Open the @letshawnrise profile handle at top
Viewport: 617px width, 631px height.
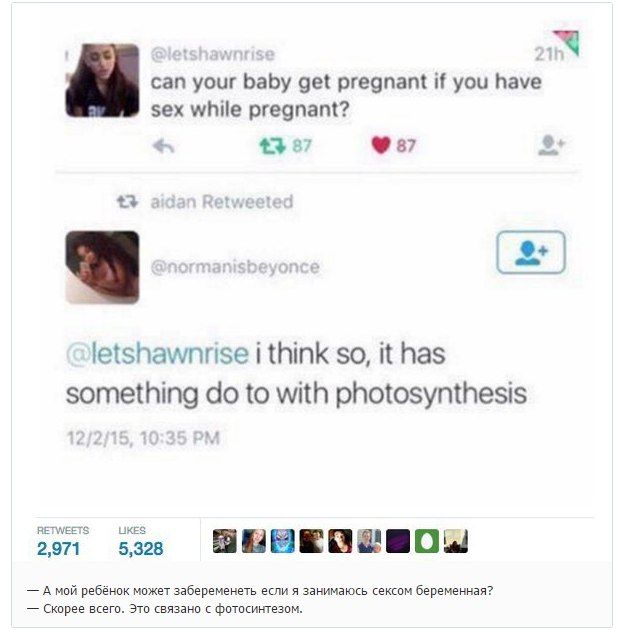pyautogui.click(x=211, y=54)
